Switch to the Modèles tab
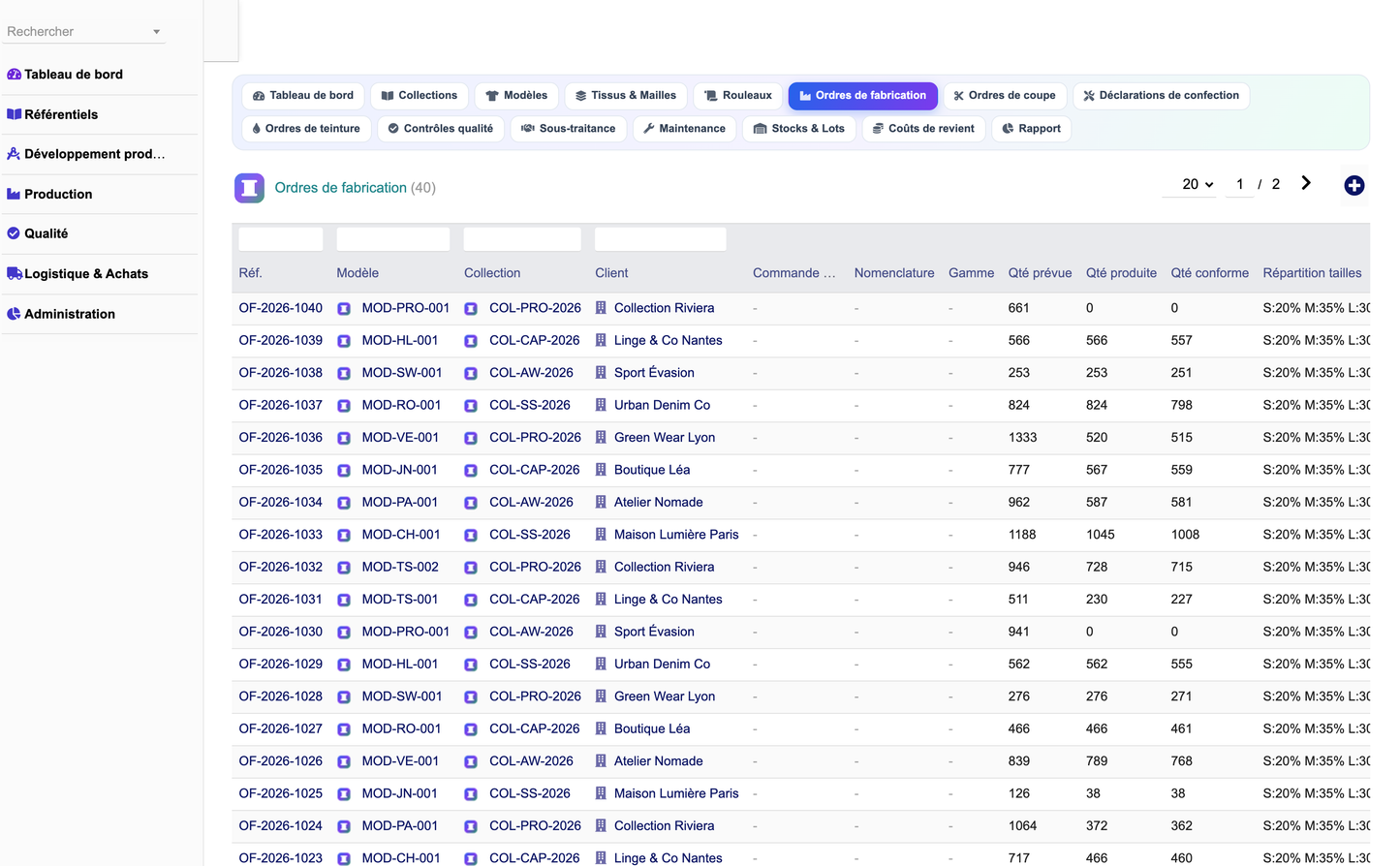Image resolution: width=1400 pixels, height=866 pixels. pyautogui.click(x=516, y=96)
